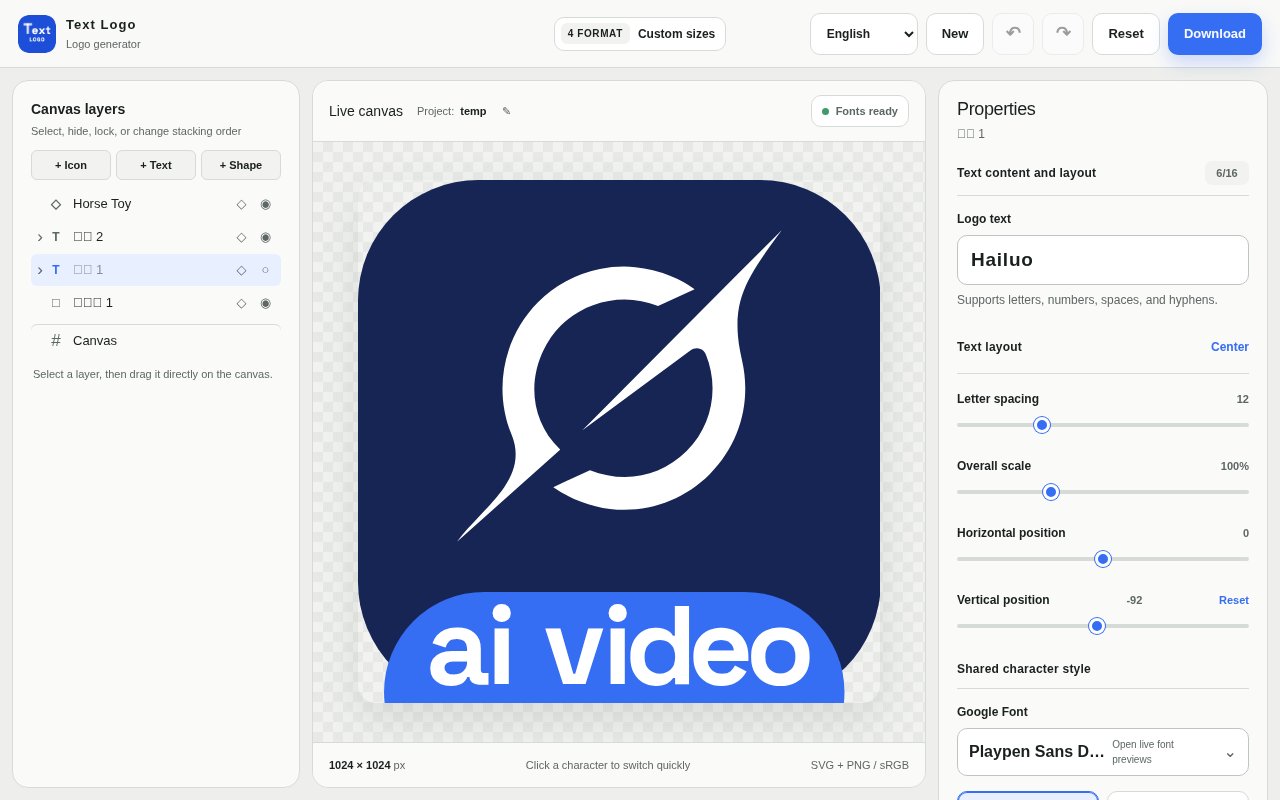The height and width of the screenshot is (800, 1280).
Task: Expand the Playpen Sans Google Font selector
Action: (x=1103, y=752)
